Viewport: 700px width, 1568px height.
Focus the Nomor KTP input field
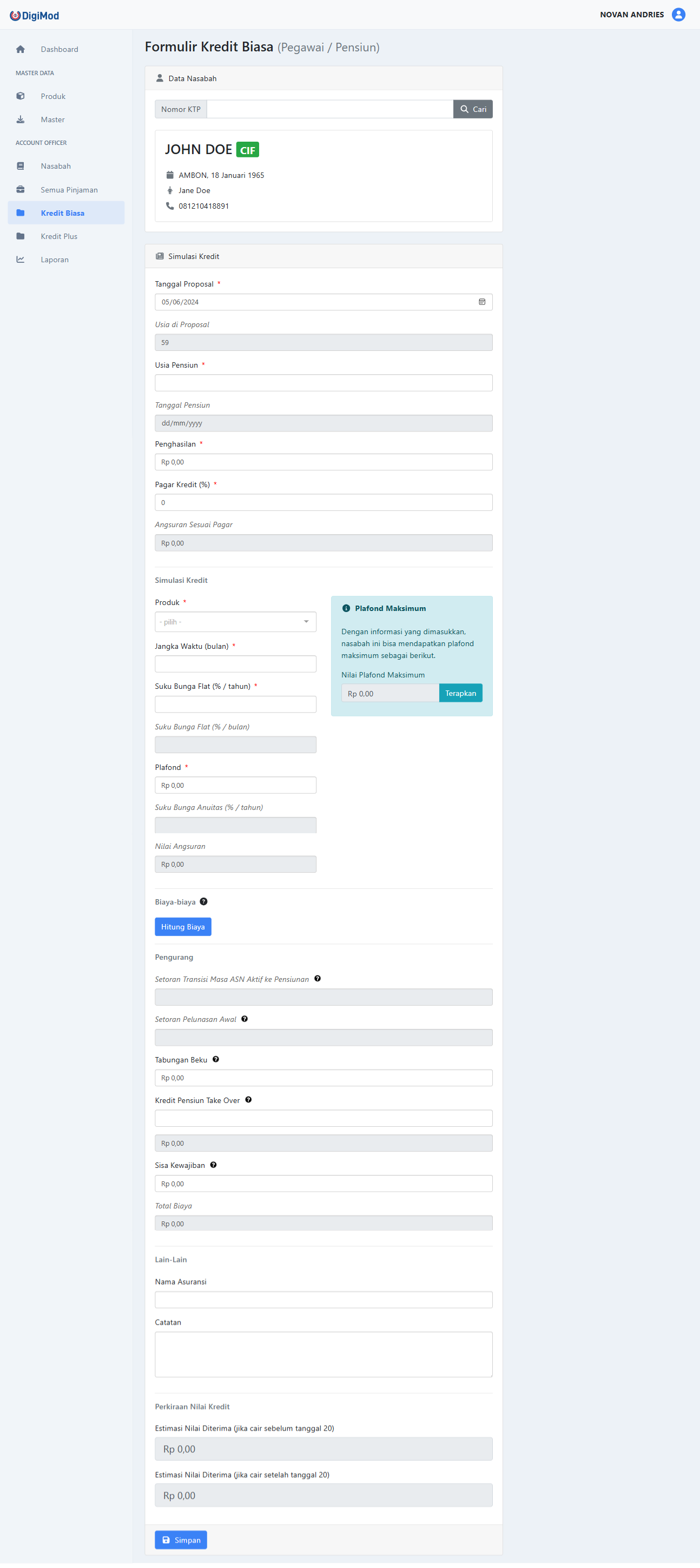point(329,109)
